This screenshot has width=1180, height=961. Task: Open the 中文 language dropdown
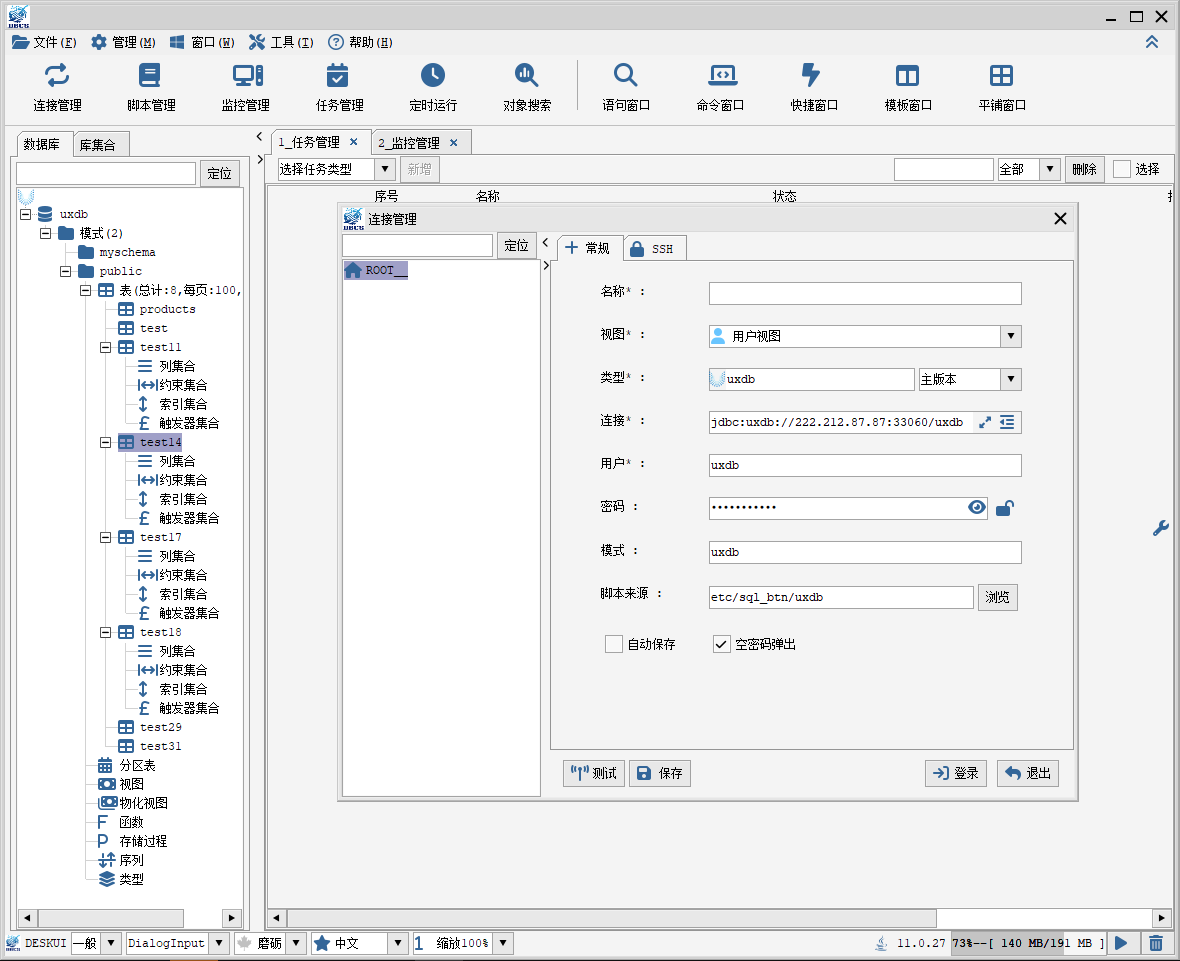coord(397,943)
